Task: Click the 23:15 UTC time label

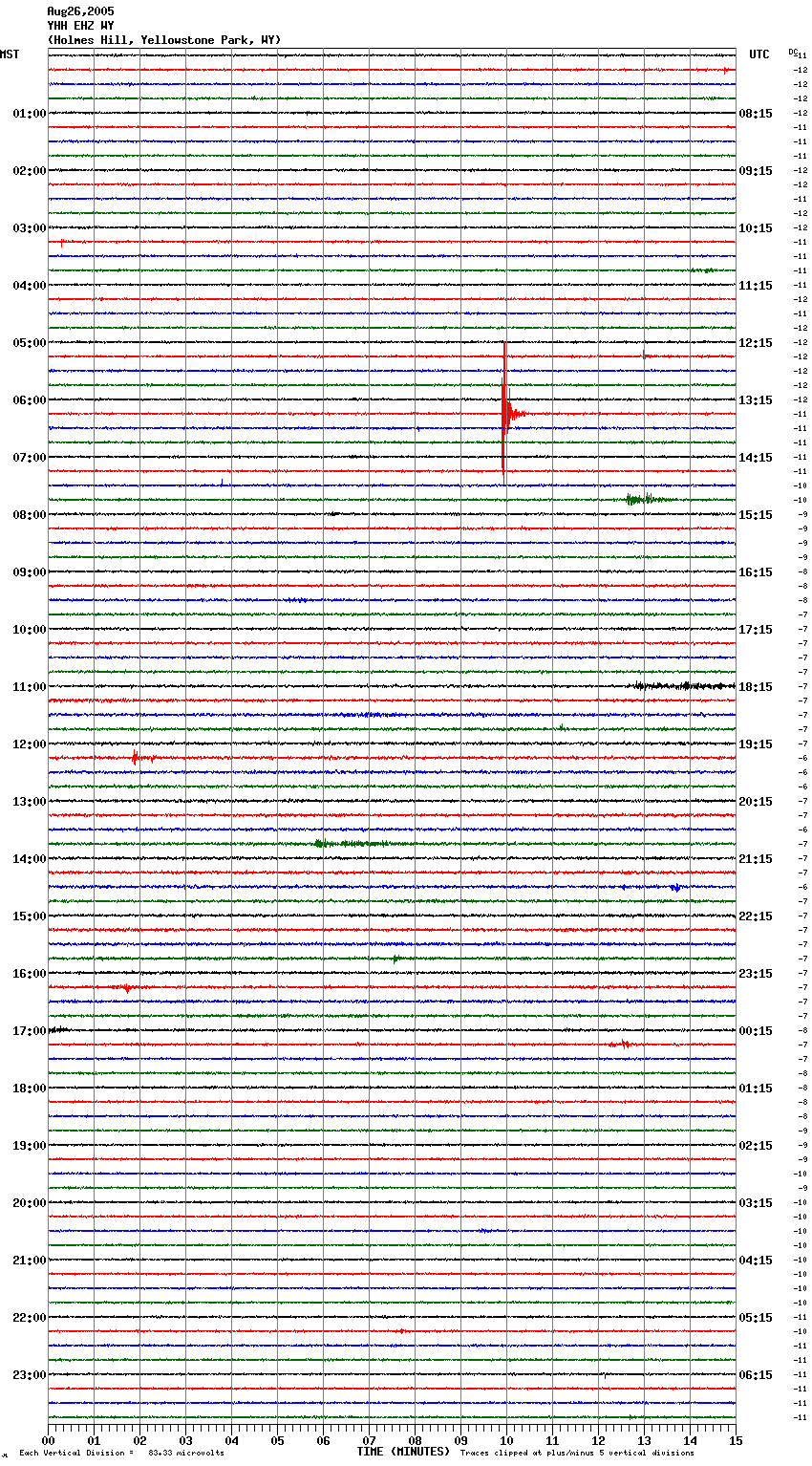Action: [756, 974]
